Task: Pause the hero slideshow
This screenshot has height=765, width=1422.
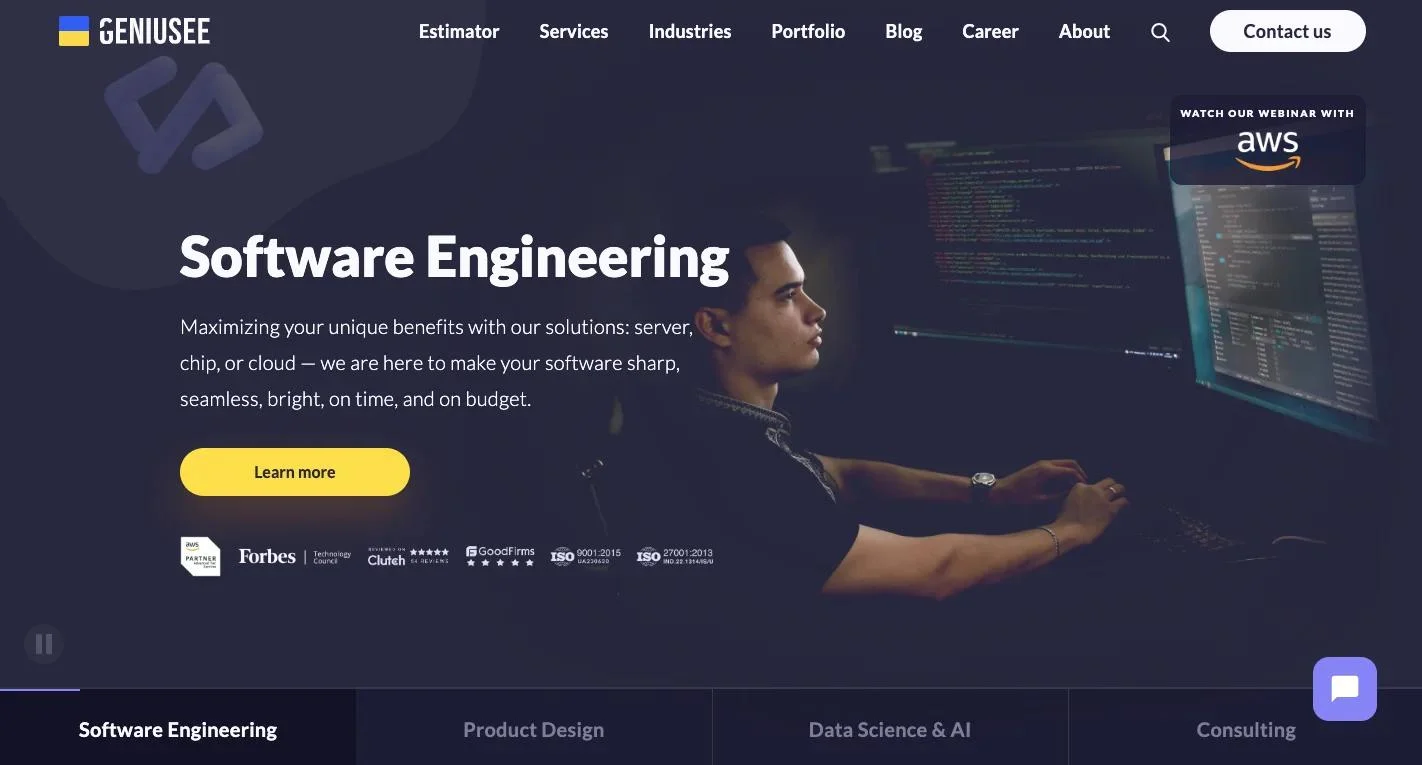Action: pos(44,644)
